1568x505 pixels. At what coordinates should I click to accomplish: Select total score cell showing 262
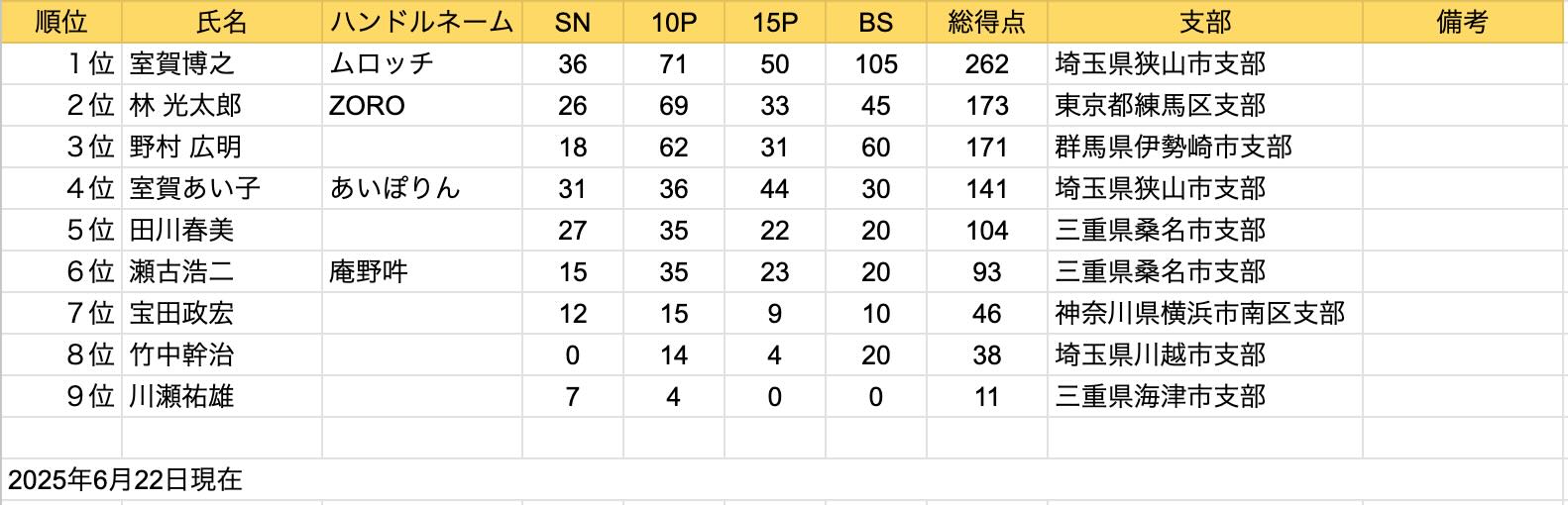[x=986, y=64]
